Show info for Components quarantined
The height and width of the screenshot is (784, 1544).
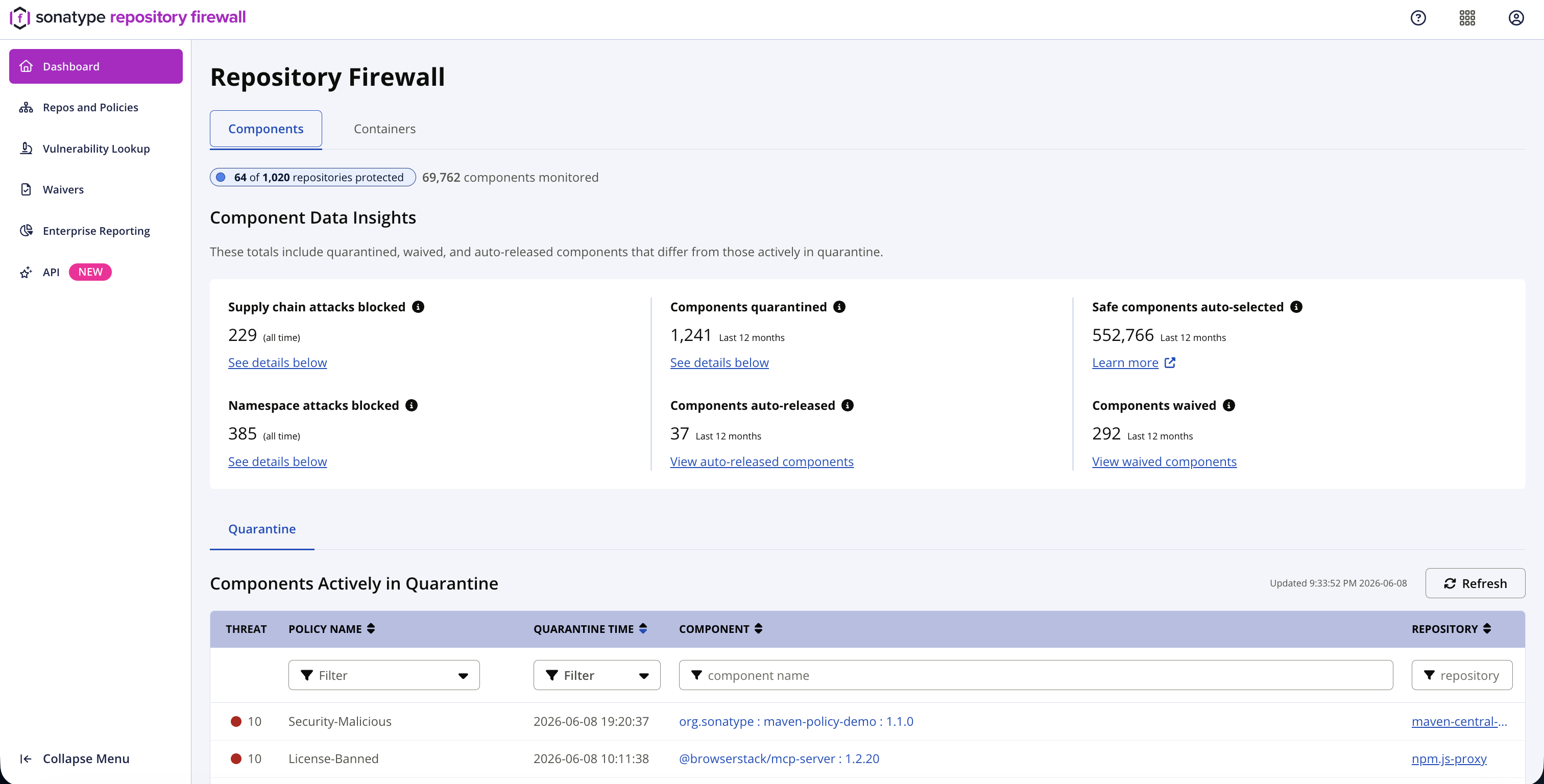tap(839, 307)
